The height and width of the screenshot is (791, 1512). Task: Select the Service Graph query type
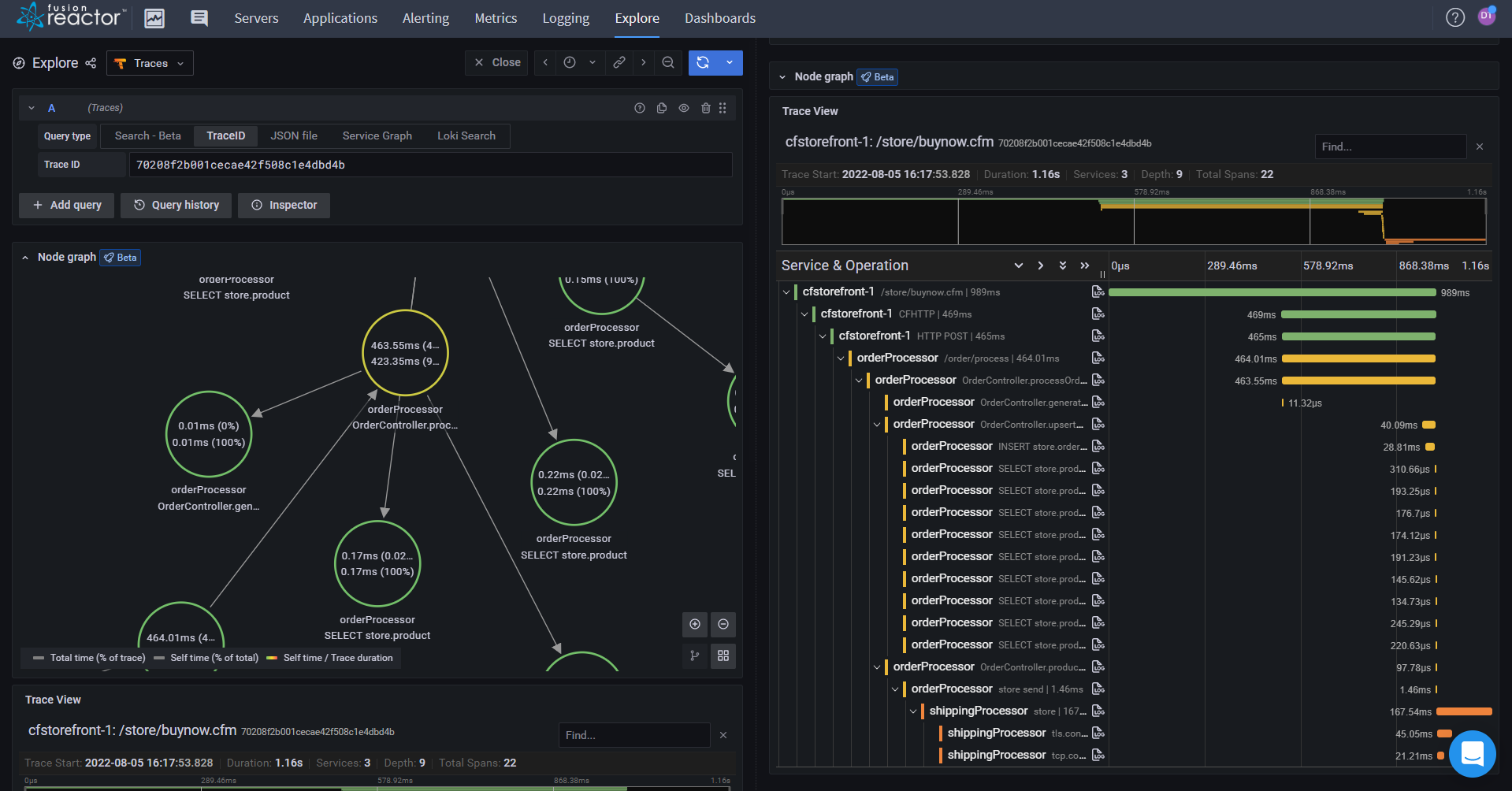click(377, 136)
